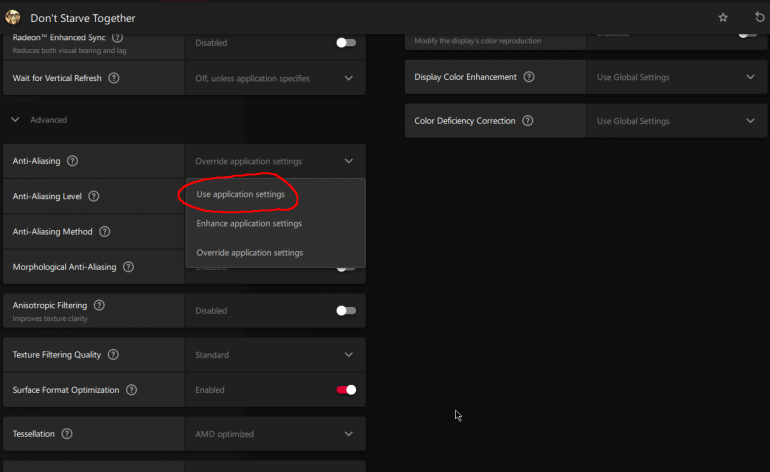Screen dimensions: 770x472
Task: Choose Enhance application settings option
Action: pyautogui.click(x=249, y=223)
